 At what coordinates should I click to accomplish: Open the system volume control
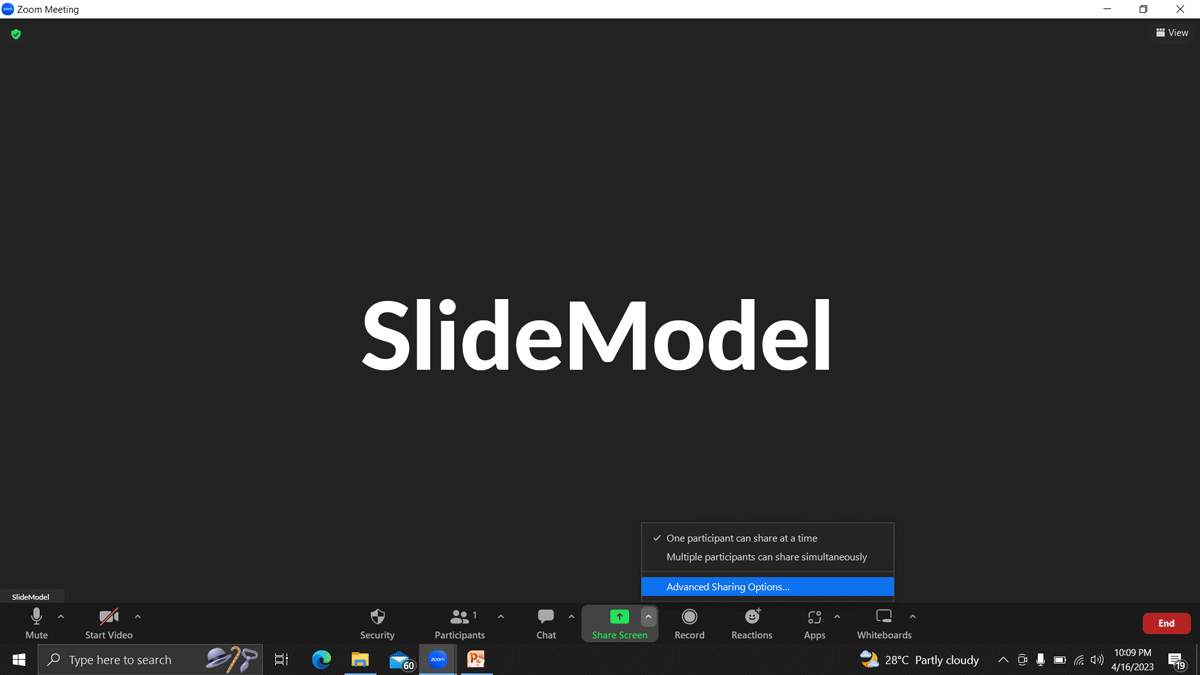[x=1097, y=660]
